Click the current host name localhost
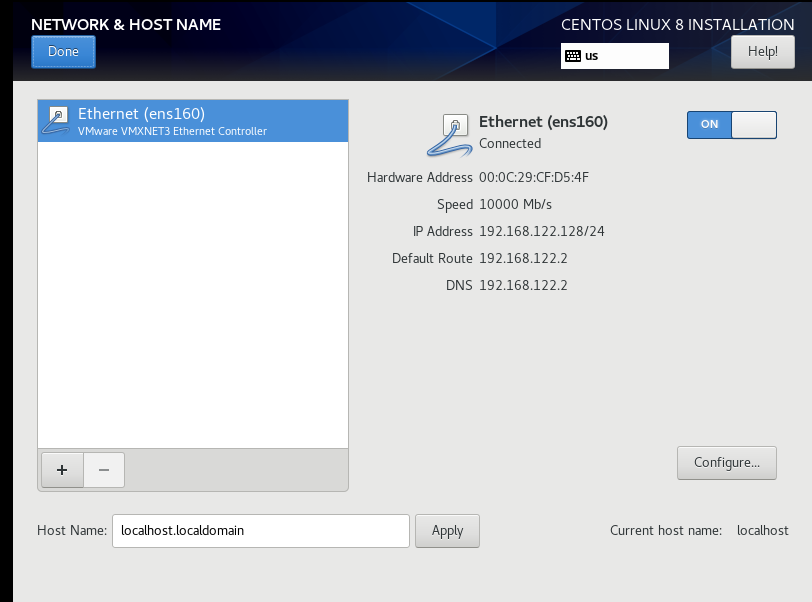 pos(762,531)
